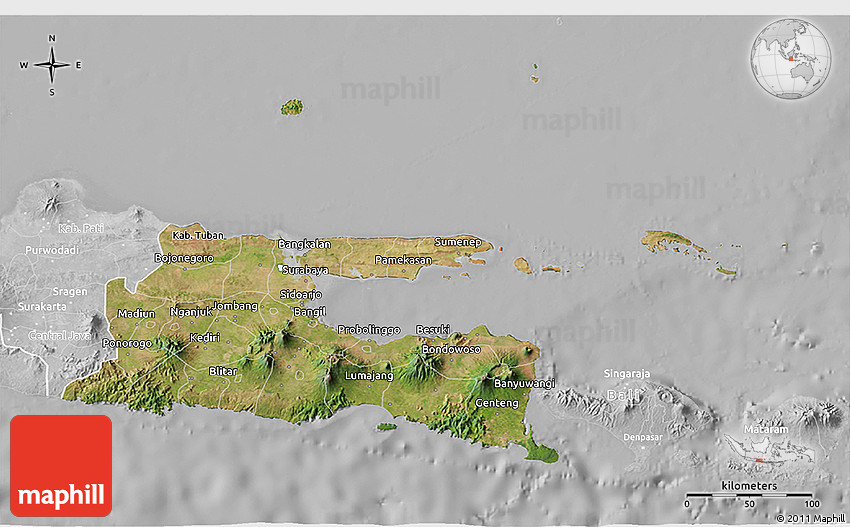Click the Blitar city label

(223, 371)
